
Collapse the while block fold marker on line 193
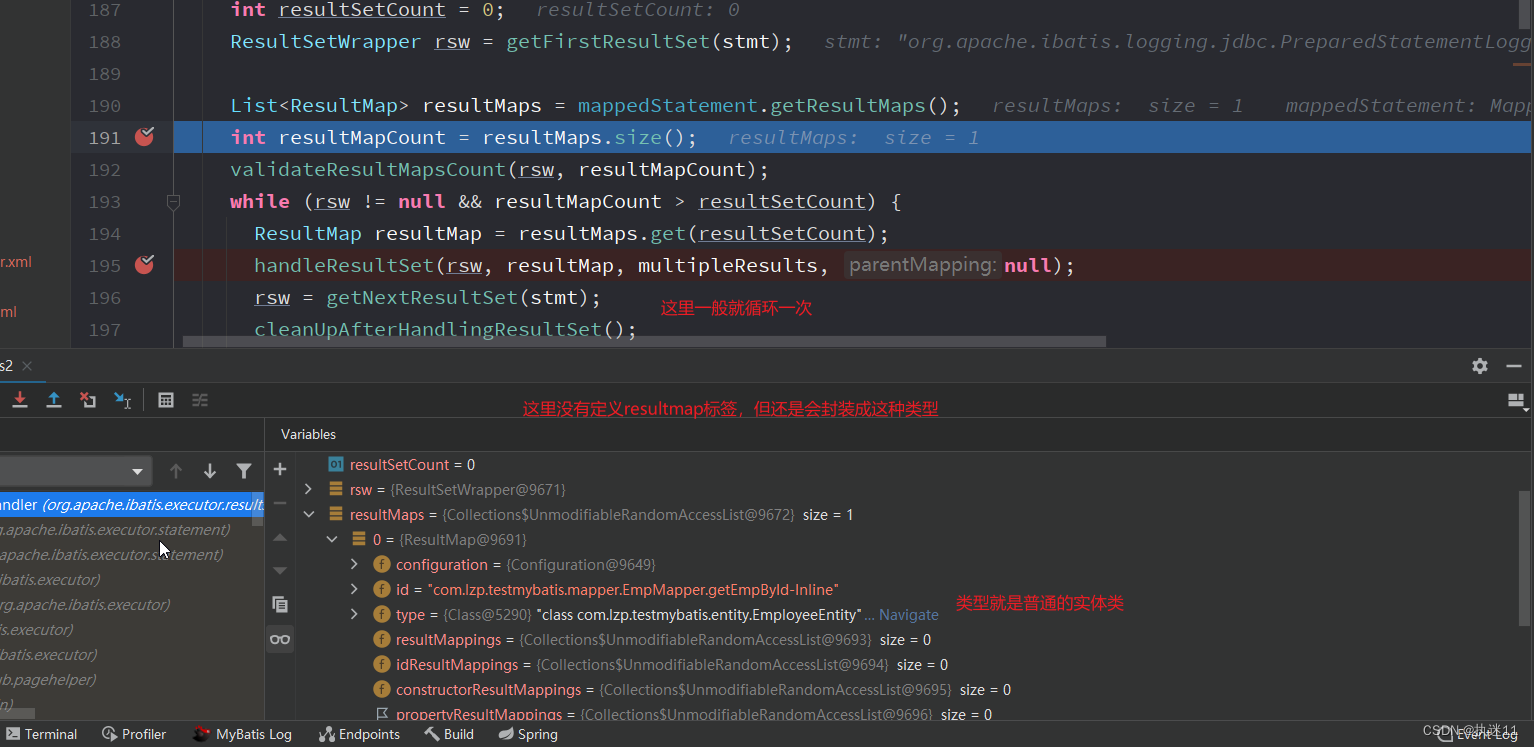coord(173,202)
